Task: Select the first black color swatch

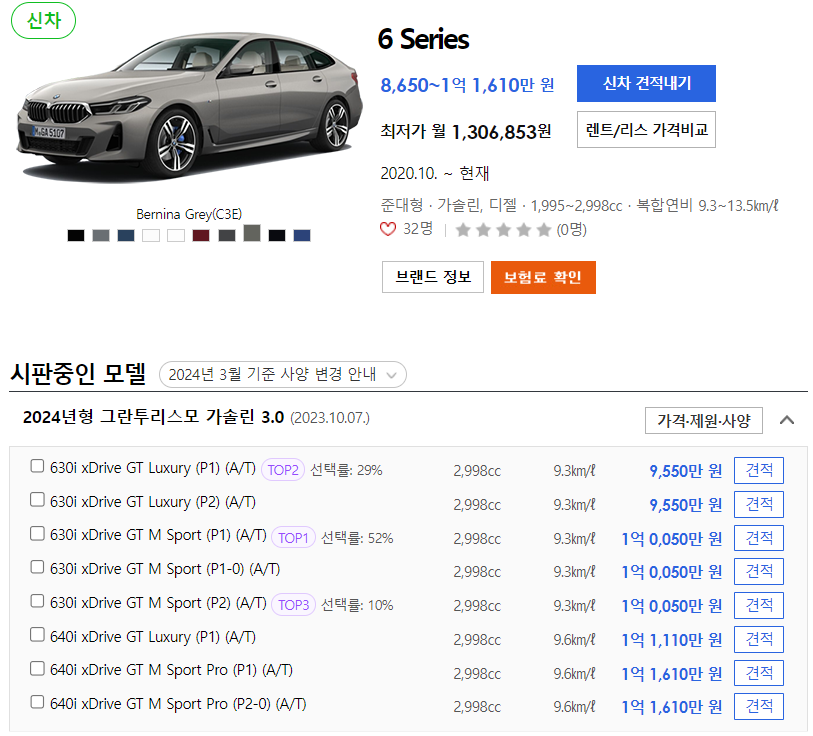Action: tap(76, 235)
